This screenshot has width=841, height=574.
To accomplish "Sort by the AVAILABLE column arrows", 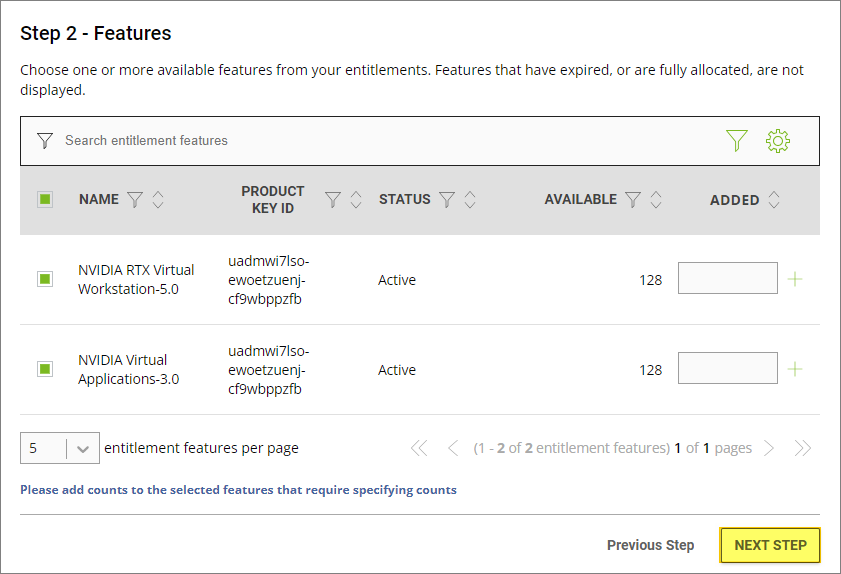I will pos(656,200).
